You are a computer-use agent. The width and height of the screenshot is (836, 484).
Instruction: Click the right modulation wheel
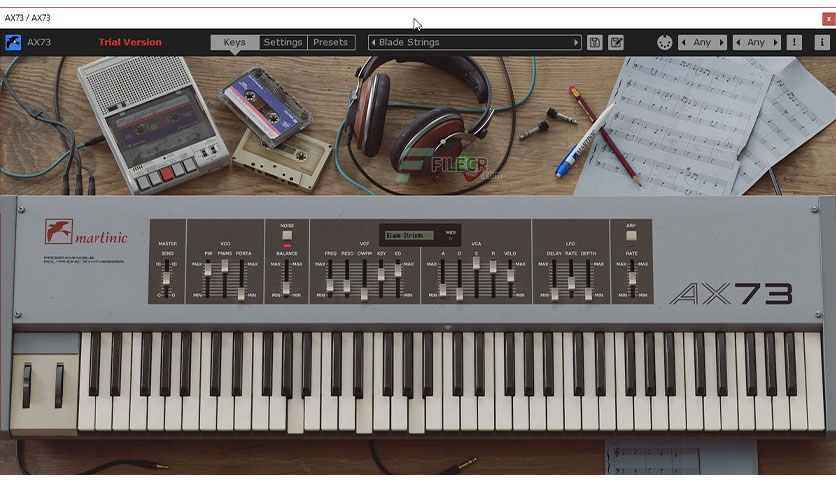pos(59,385)
